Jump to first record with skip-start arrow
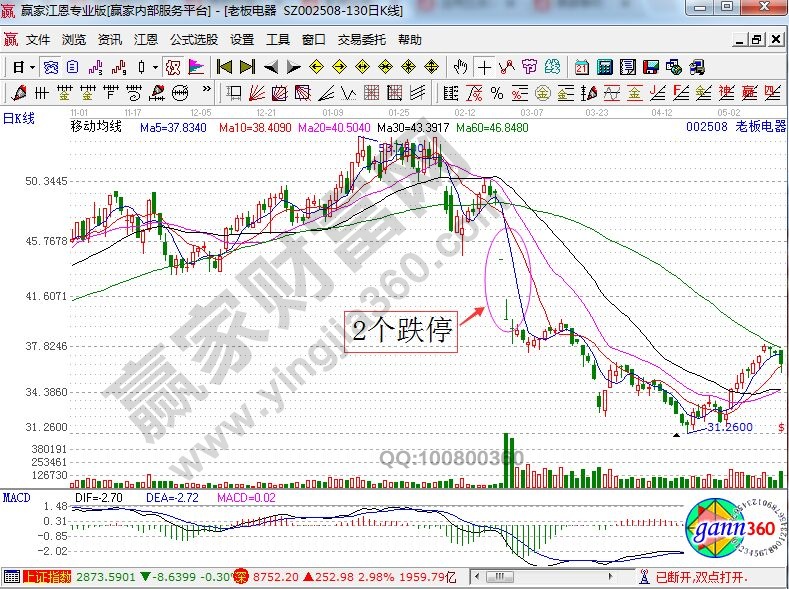 tap(224, 67)
